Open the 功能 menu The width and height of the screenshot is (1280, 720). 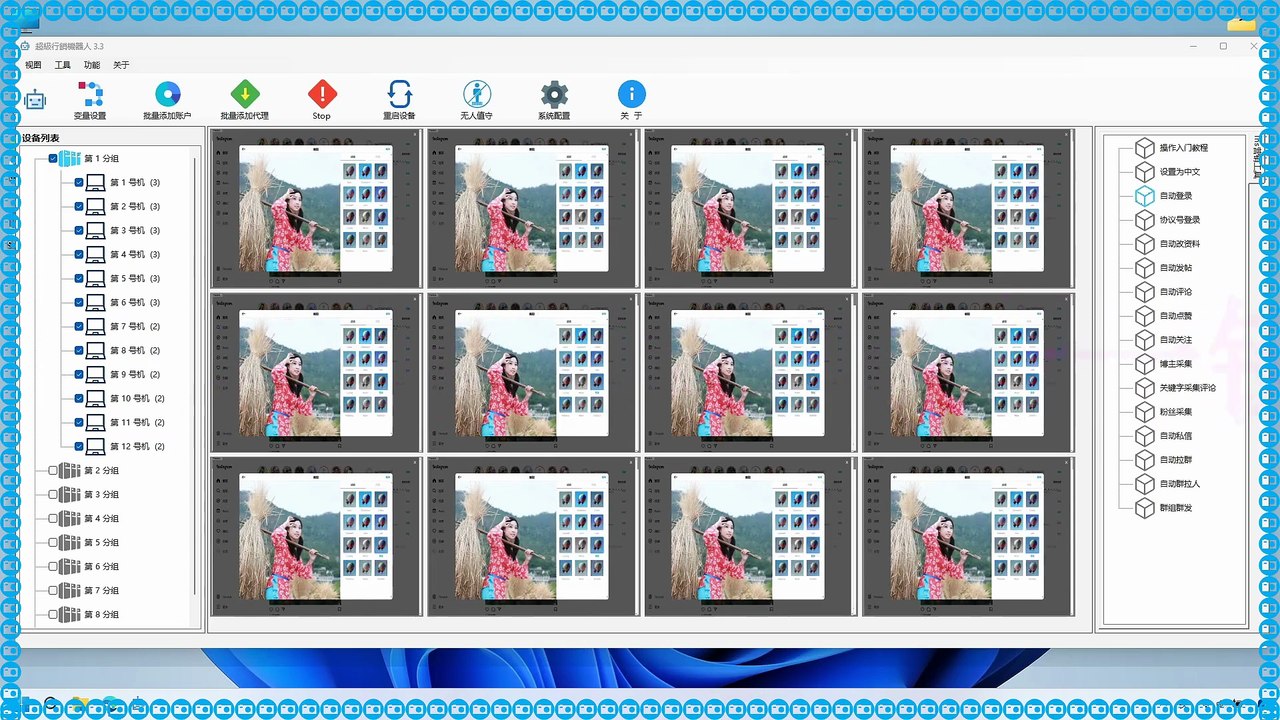(92, 65)
